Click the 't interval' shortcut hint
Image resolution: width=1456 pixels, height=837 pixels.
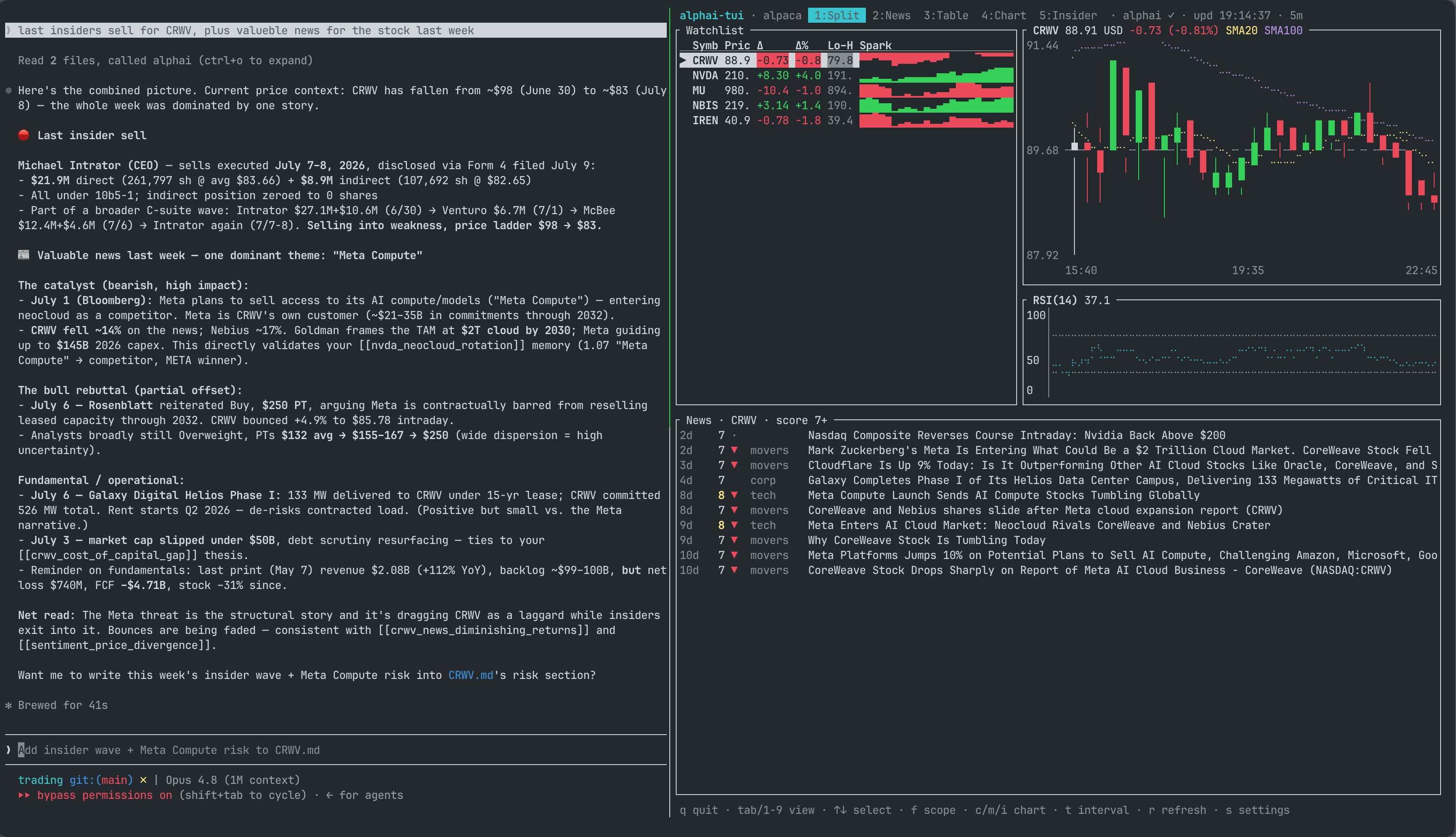pyautogui.click(x=1097, y=810)
